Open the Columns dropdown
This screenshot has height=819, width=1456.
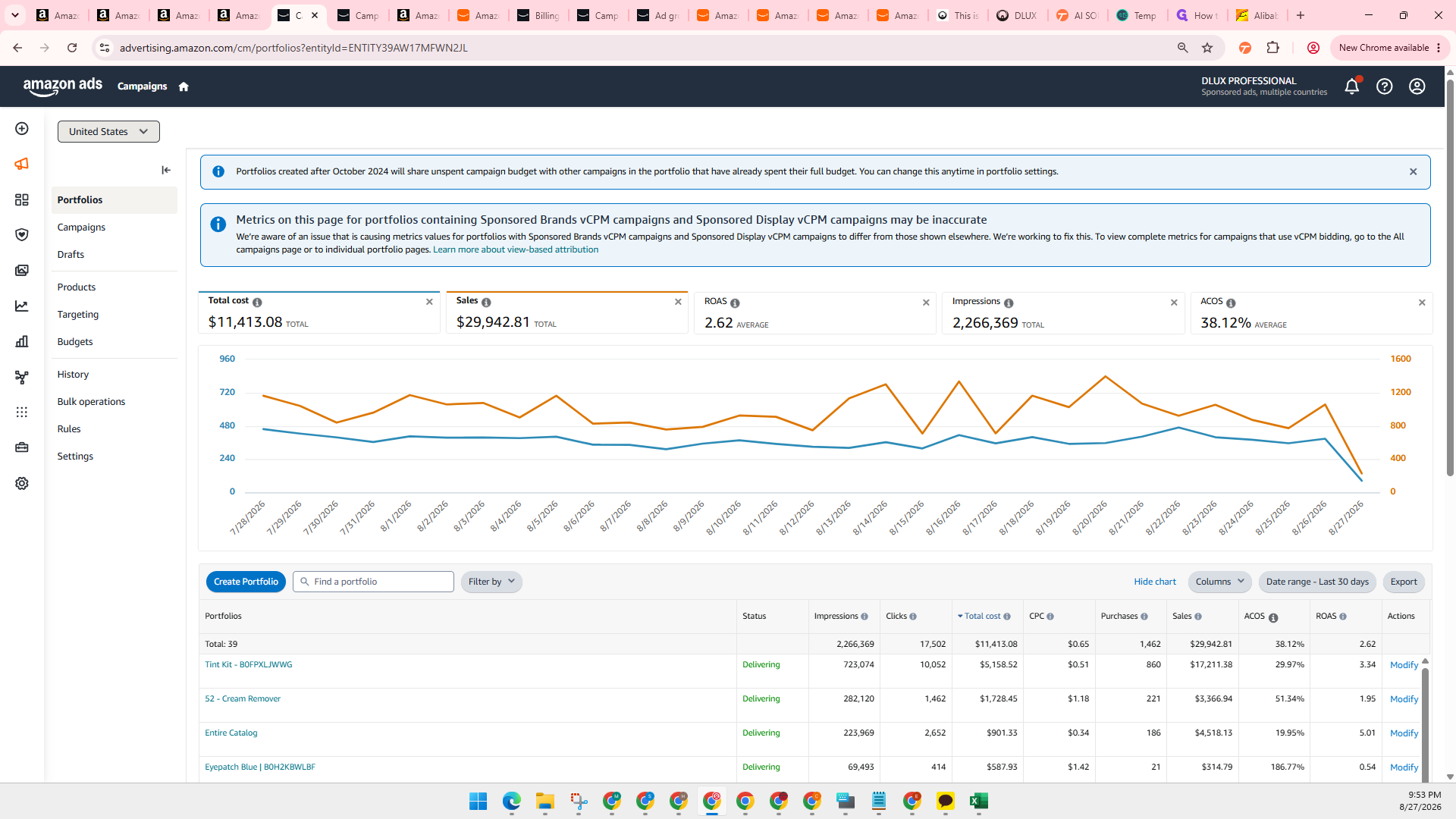[1219, 582]
